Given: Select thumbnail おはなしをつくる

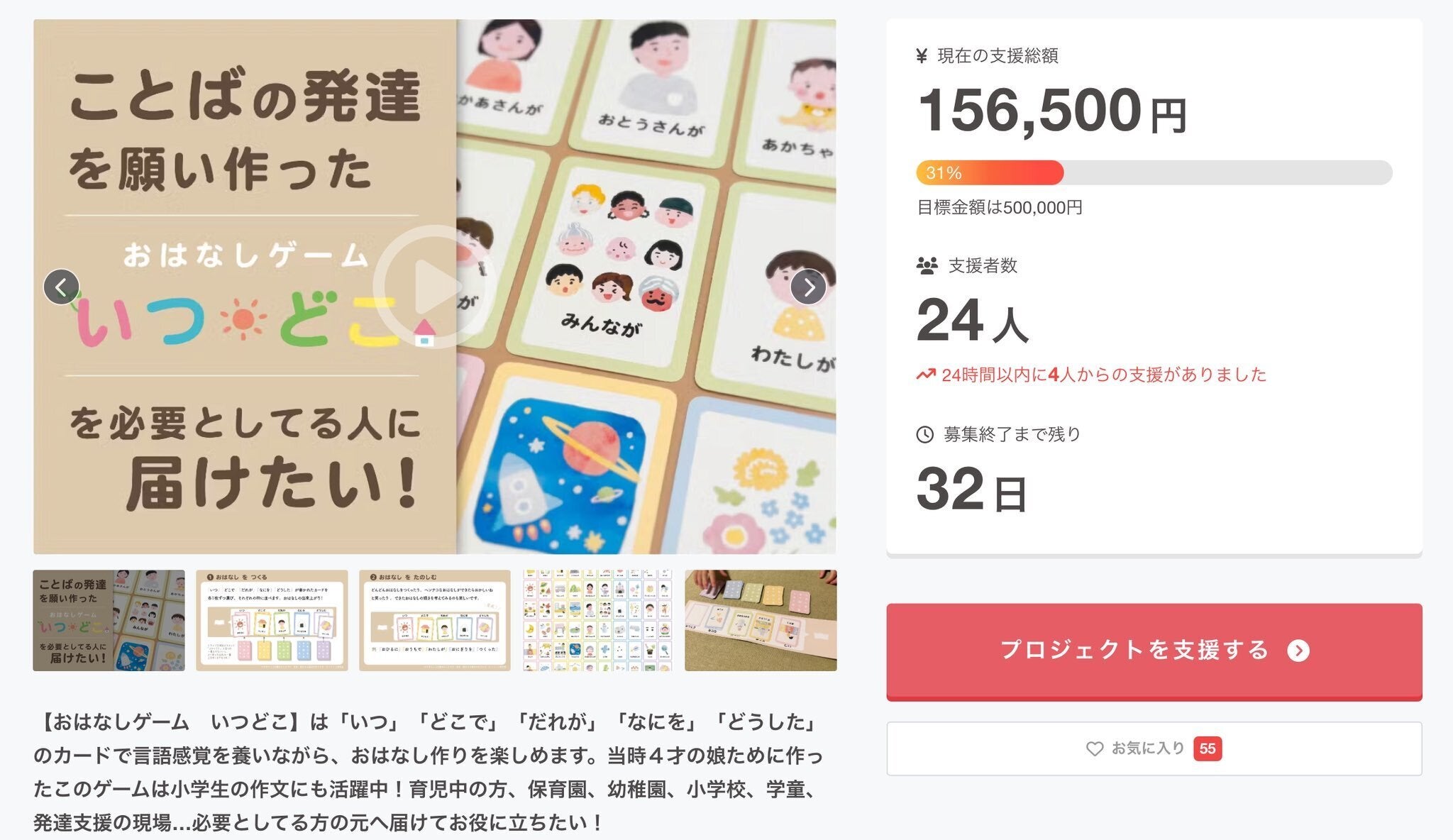Looking at the screenshot, I should tap(272, 620).
